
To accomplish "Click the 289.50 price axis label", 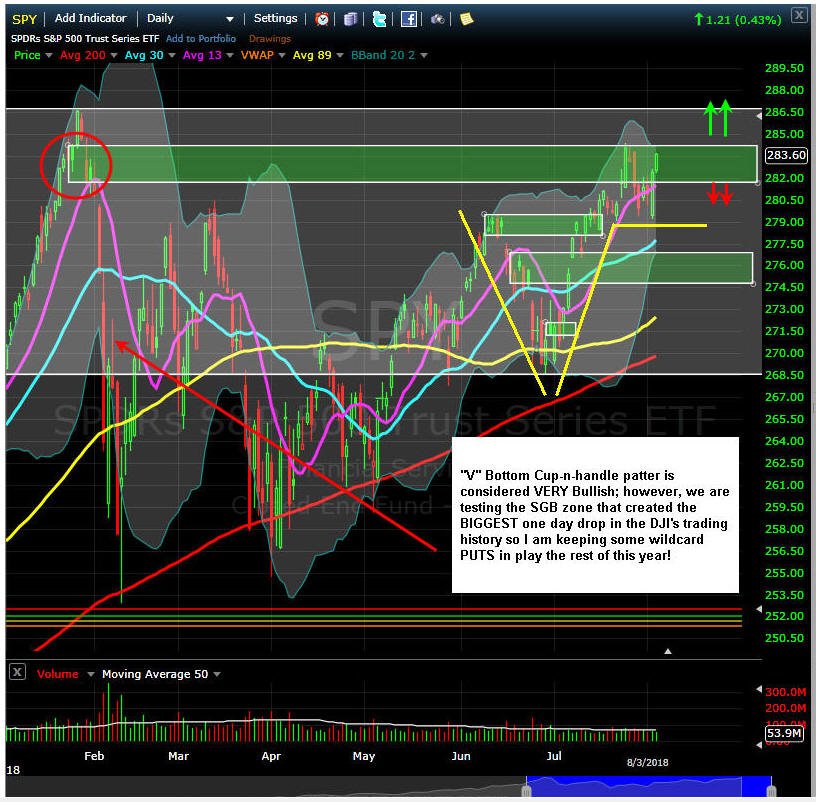I will click(784, 68).
